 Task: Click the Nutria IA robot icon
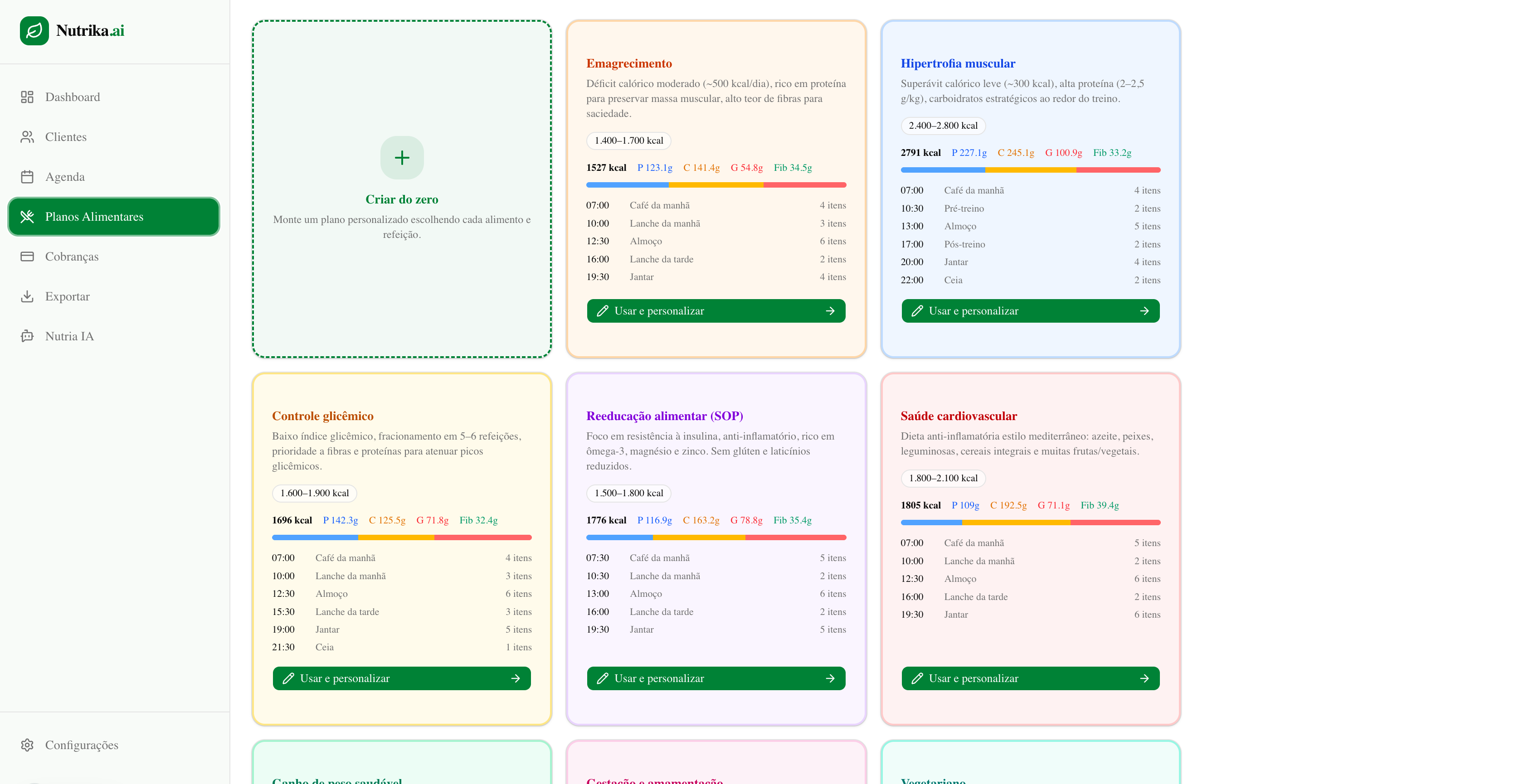[x=27, y=336]
